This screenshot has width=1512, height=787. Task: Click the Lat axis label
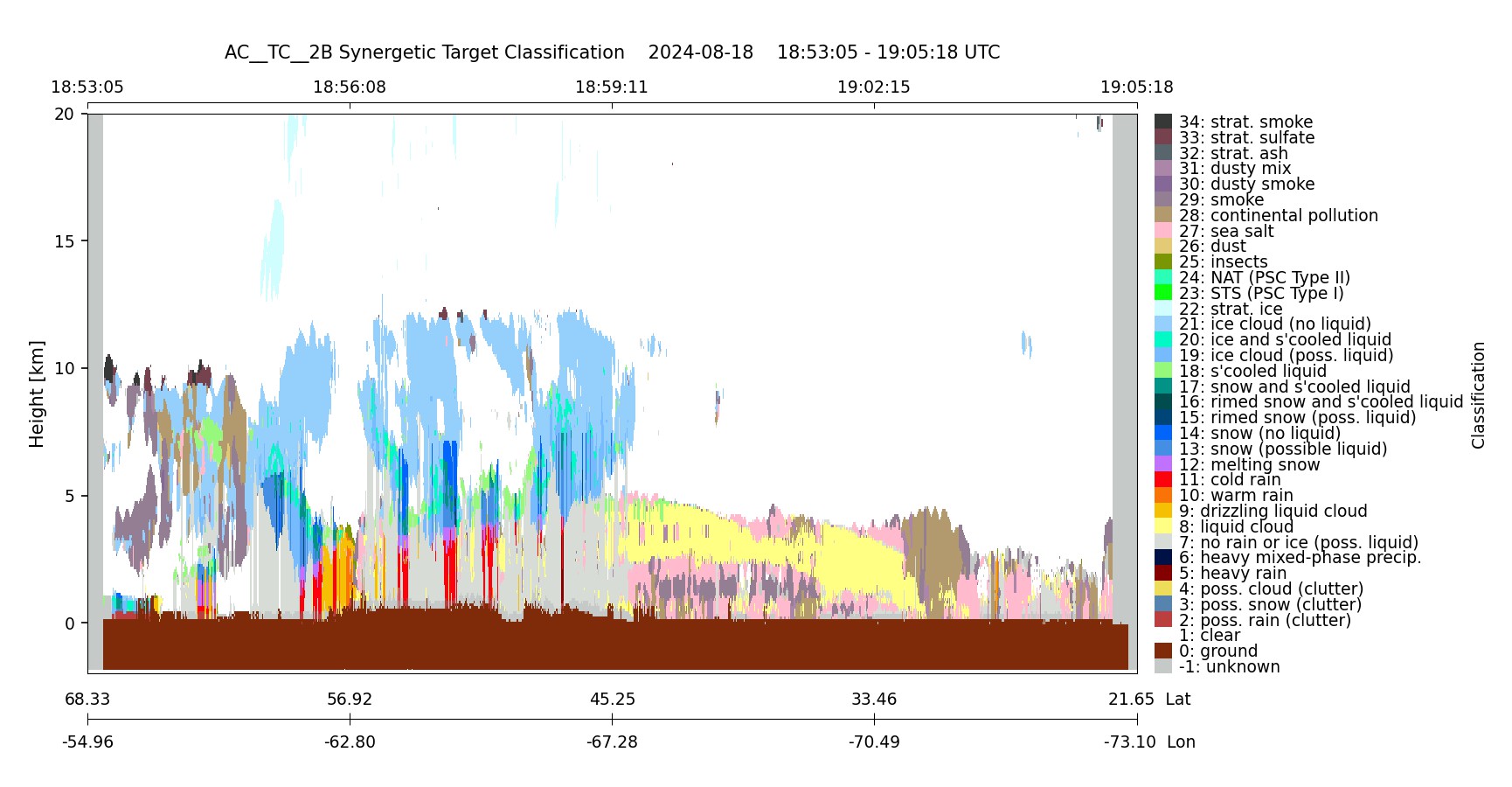click(x=1178, y=700)
